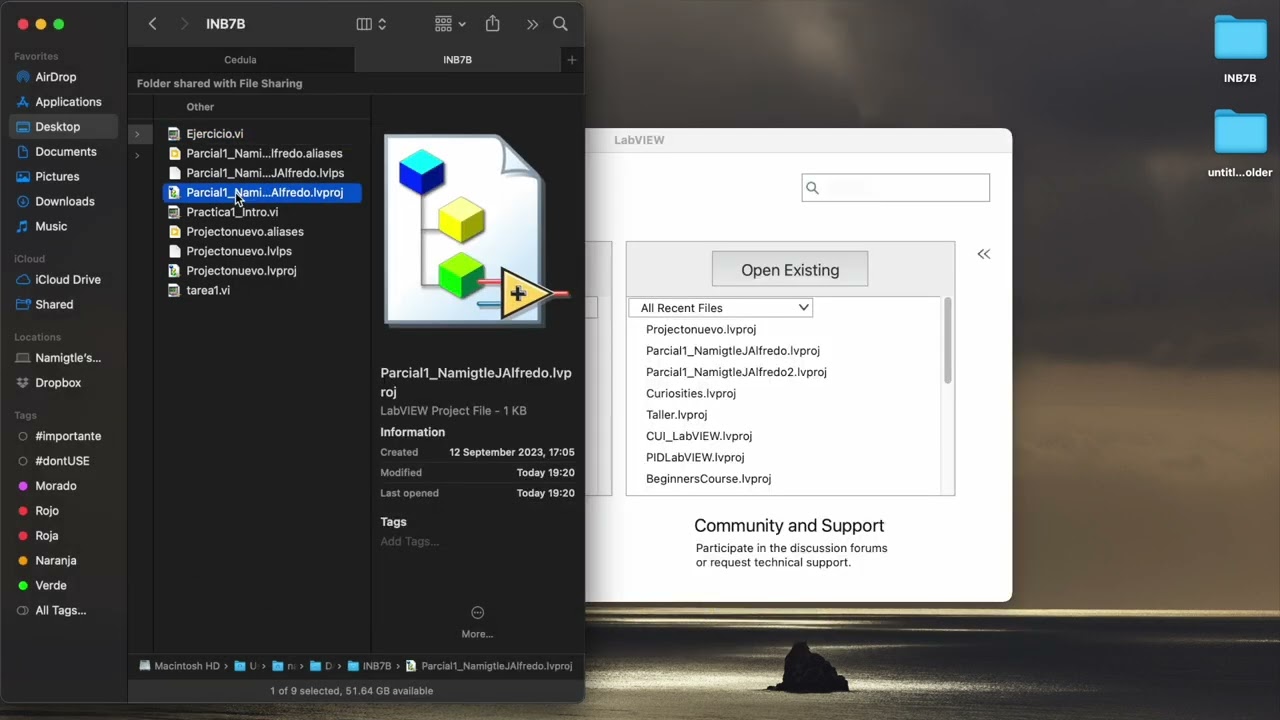Select the Parcial1_Nami...lfredo.aliases file
This screenshot has width=1280, height=720.
264,154
